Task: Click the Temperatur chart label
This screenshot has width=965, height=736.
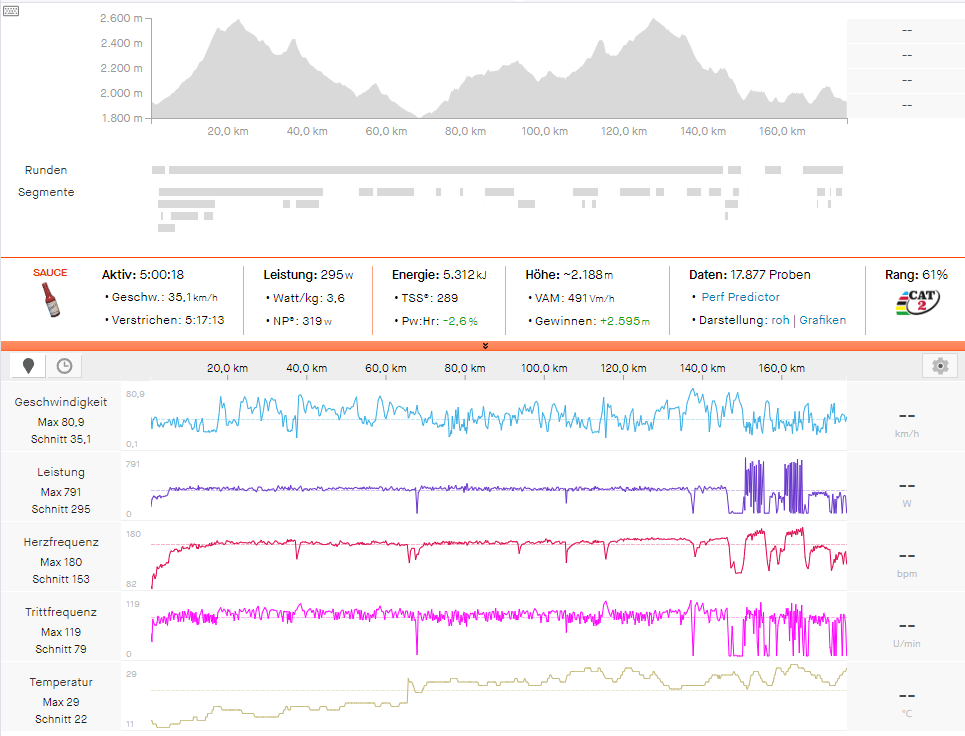Action: (x=61, y=682)
